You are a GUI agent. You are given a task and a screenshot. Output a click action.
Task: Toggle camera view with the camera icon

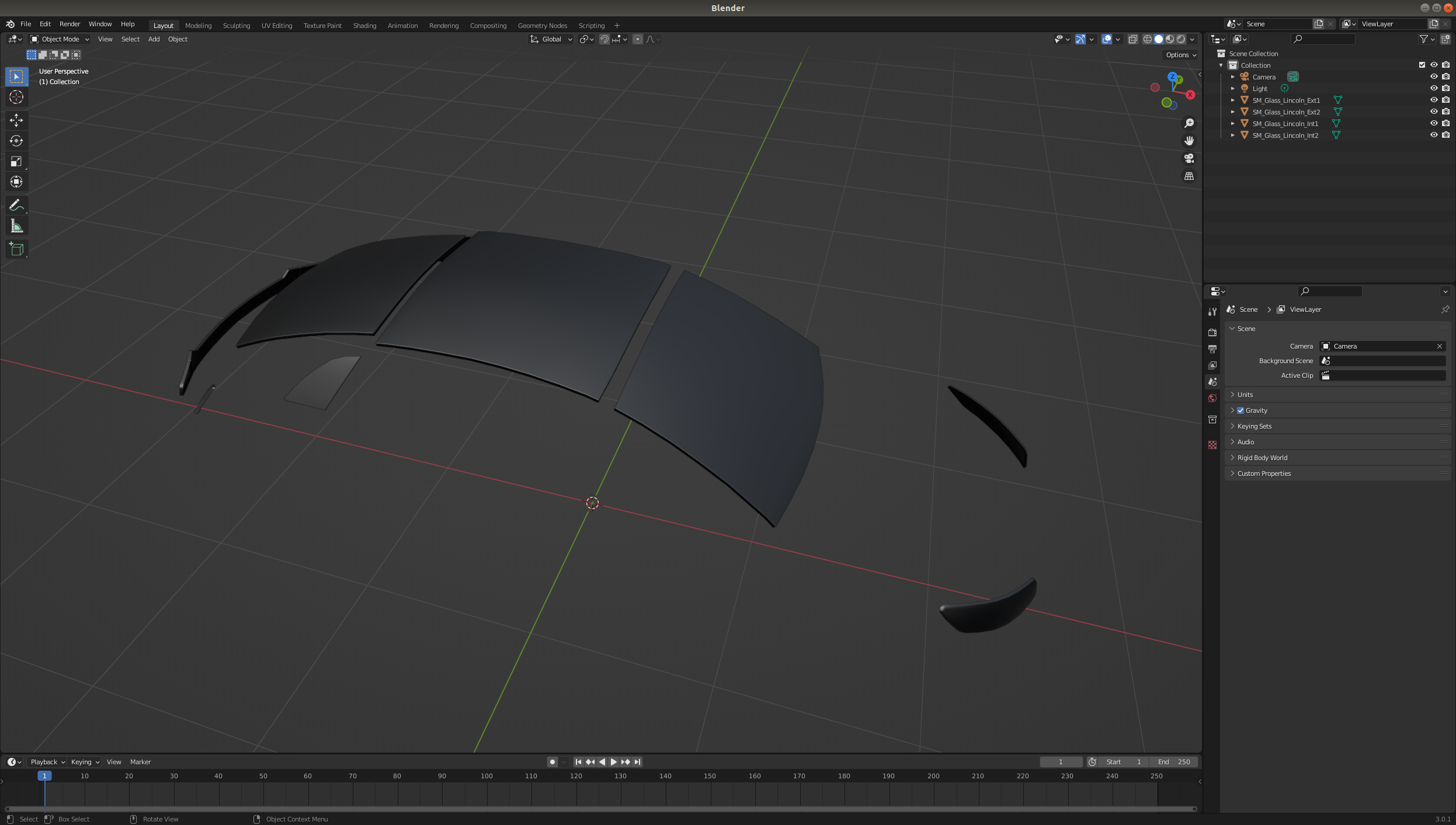coord(1189,158)
